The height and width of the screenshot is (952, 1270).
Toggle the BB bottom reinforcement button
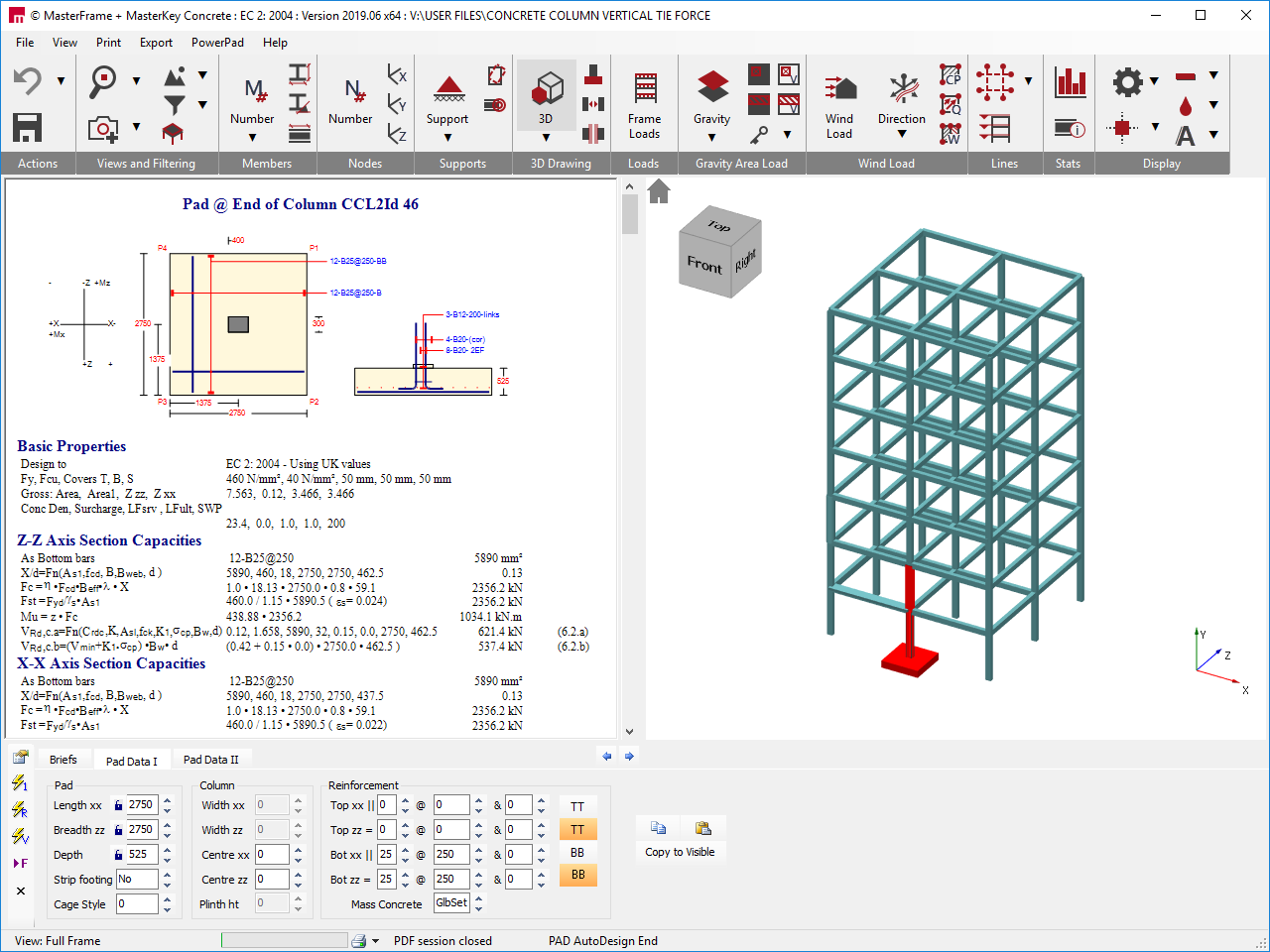[x=577, y=877]
